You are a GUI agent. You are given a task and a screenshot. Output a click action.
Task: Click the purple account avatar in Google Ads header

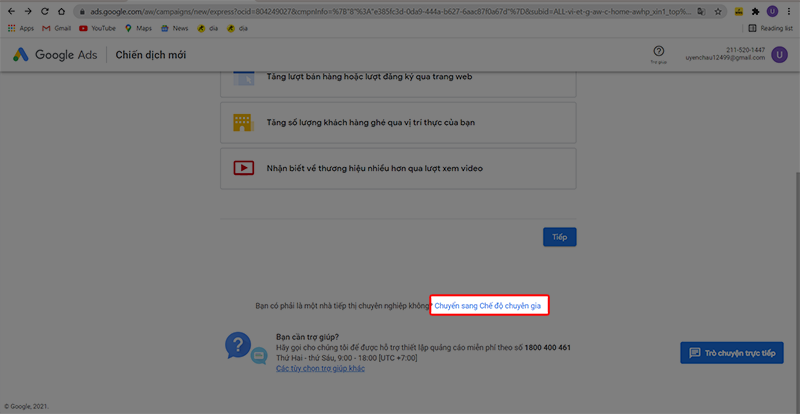[779, 55]
